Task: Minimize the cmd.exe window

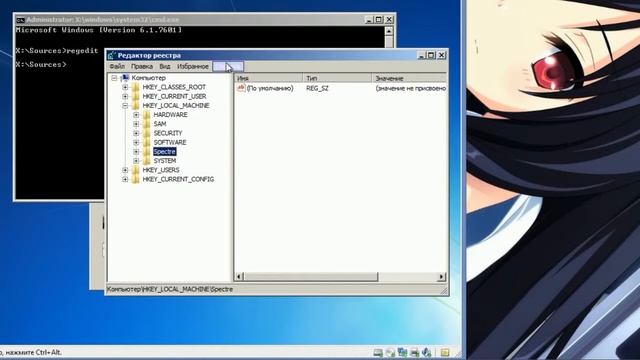Action: point(369,20)
